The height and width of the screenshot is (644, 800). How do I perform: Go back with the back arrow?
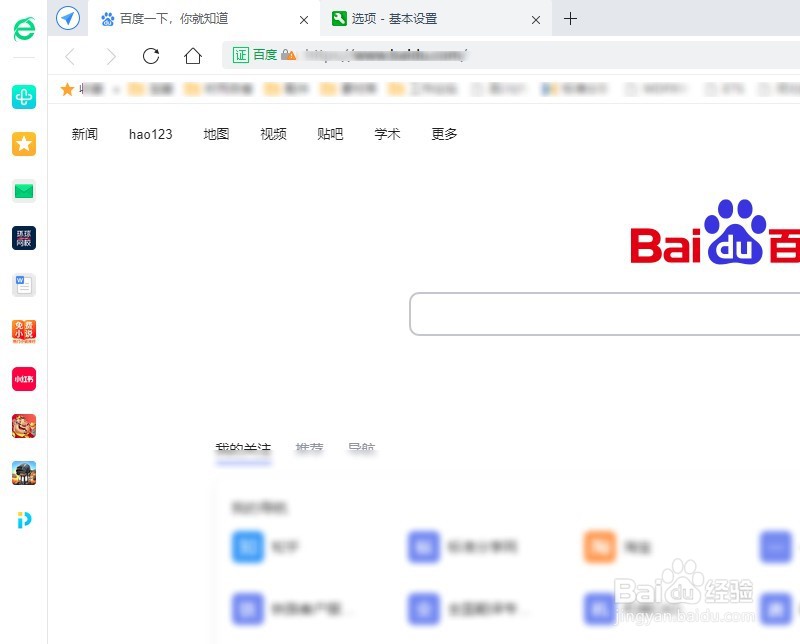(71, 56)
